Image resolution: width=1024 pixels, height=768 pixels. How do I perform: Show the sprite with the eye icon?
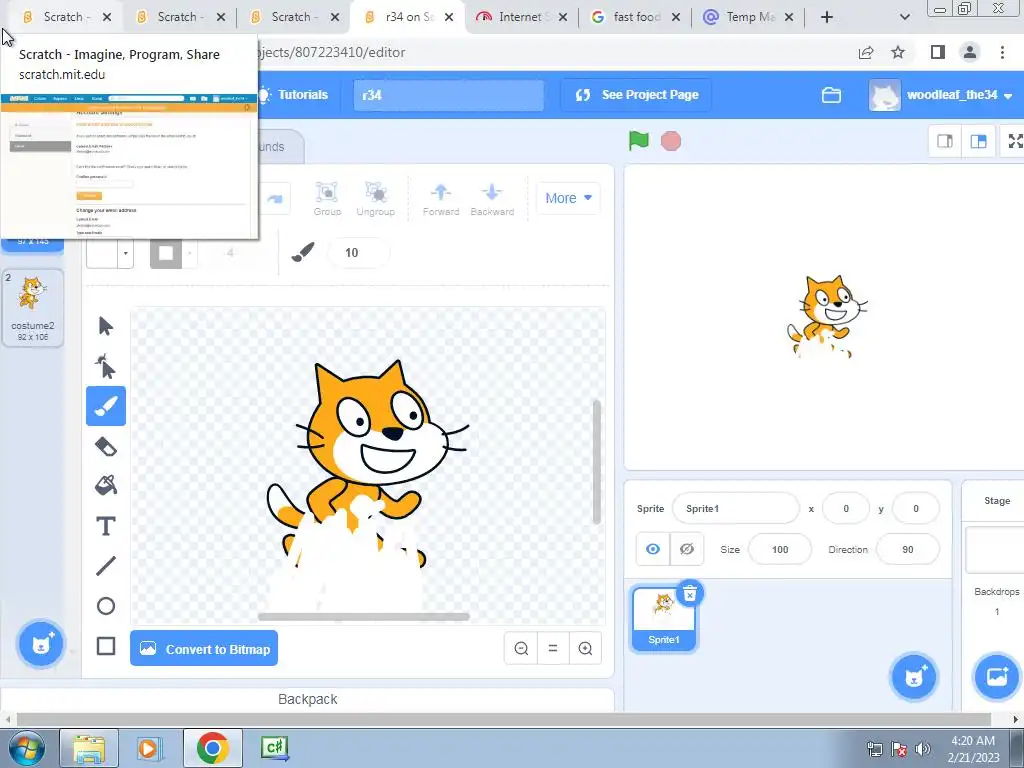652,549
